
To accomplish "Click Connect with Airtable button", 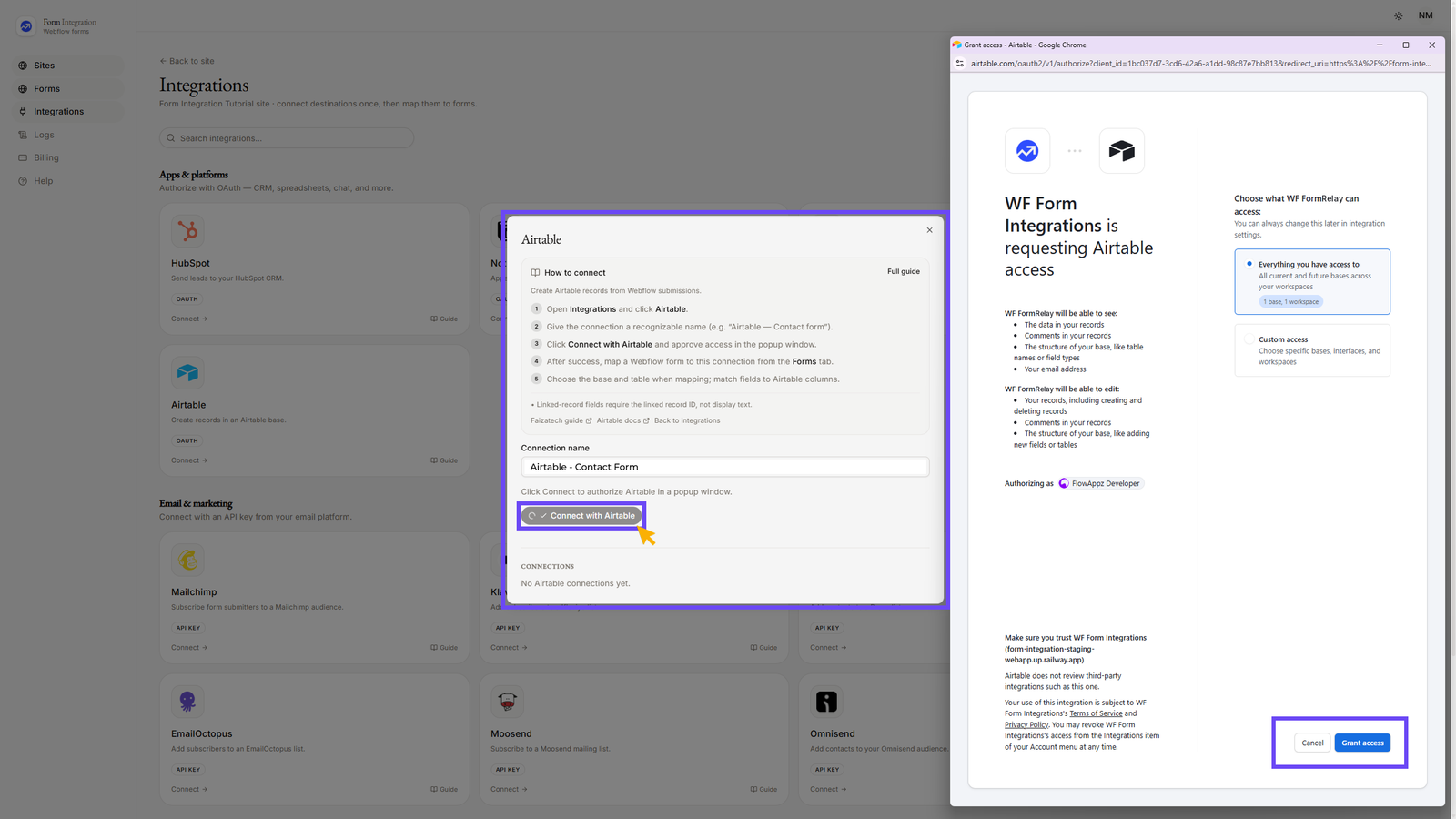I will click(x=581, y=516).
